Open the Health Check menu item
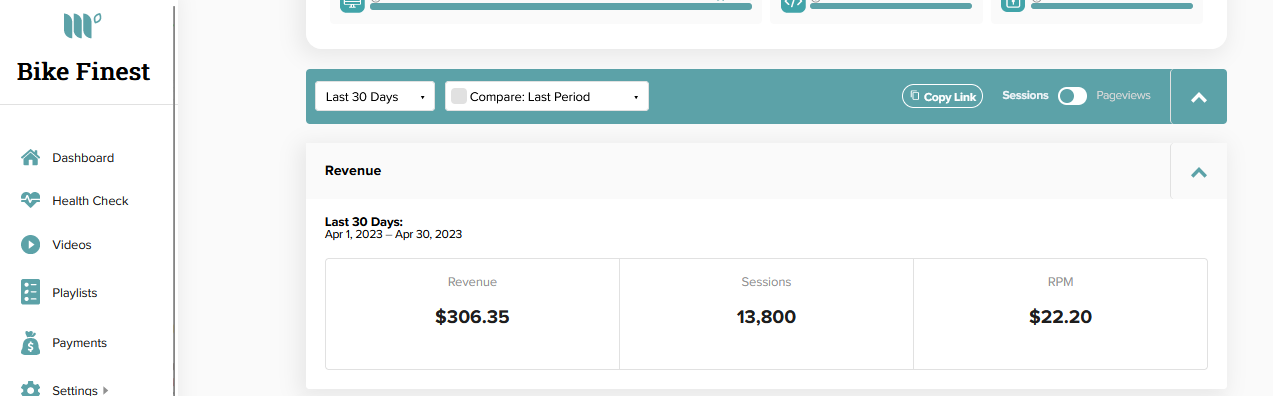 [x=90, y=201]
